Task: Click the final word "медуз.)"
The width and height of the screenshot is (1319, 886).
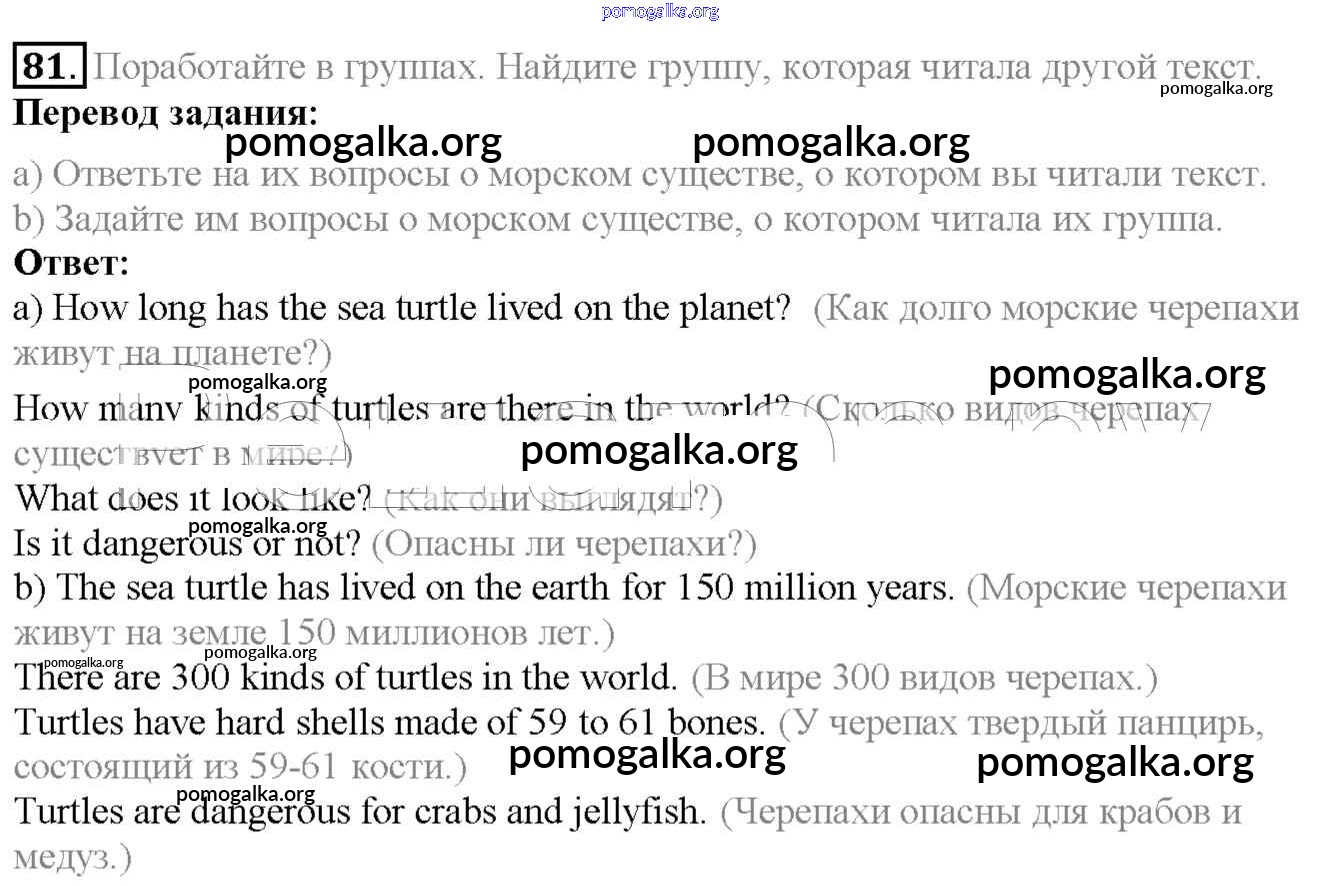Action: (73, 856)
